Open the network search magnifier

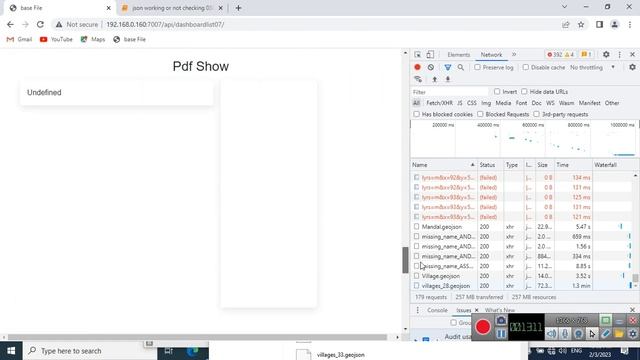(x=460, y=67)
